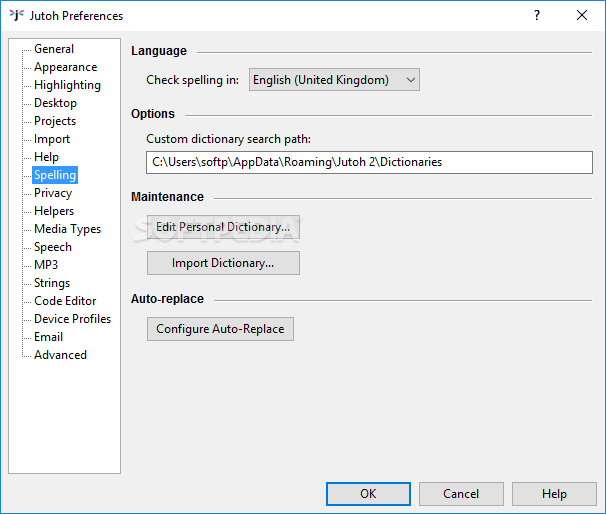Click the custom dictionary search path field

click(x=369, y=162)
